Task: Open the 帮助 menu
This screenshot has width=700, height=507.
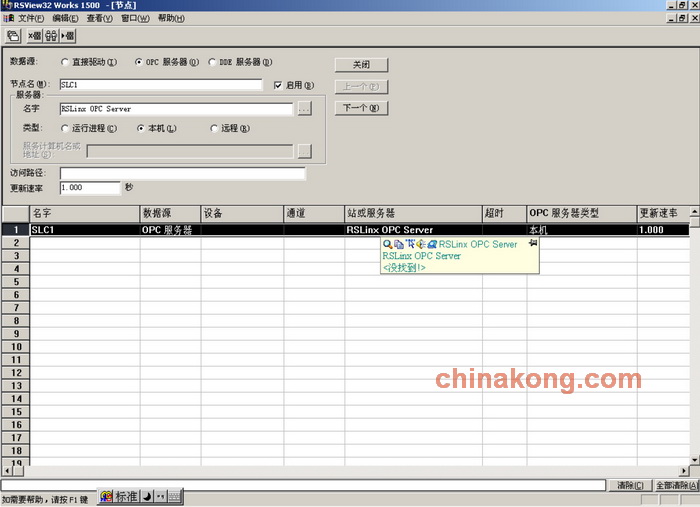Action: tap(171, 18)
